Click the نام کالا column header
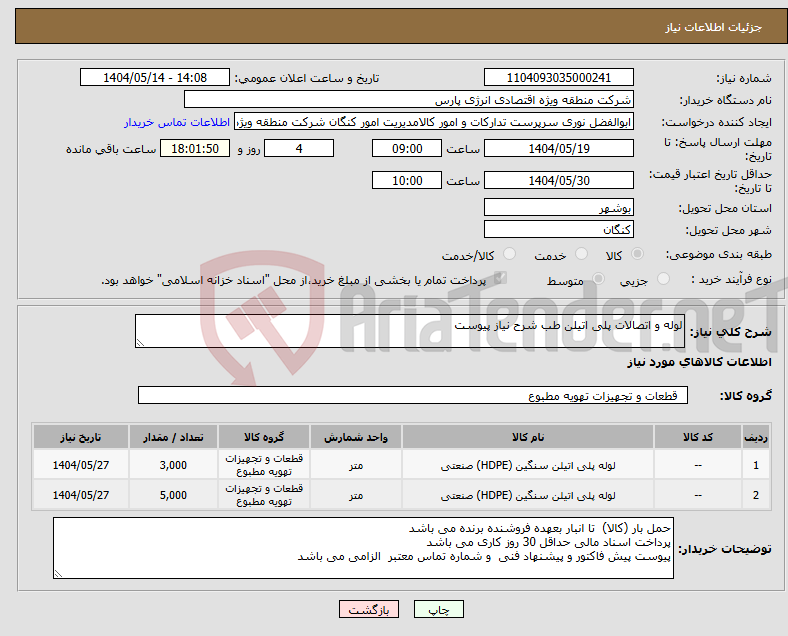 point(528,437)
